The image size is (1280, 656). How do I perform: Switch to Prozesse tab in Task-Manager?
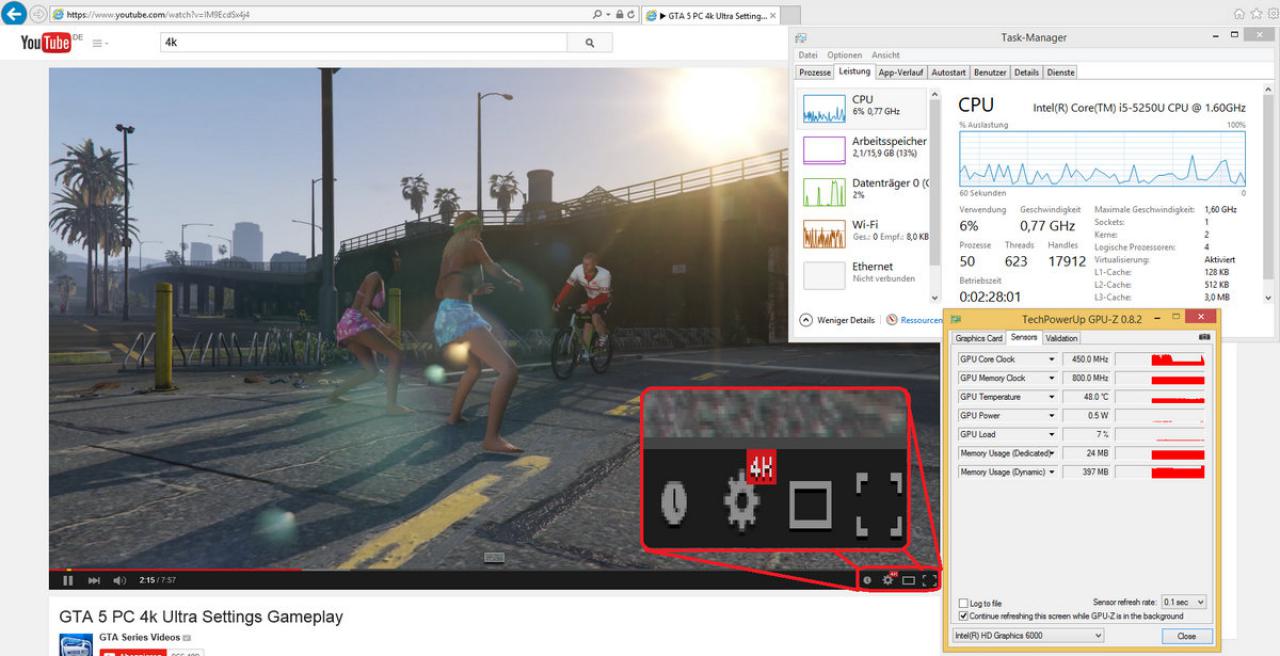click(x=815, y=72)
